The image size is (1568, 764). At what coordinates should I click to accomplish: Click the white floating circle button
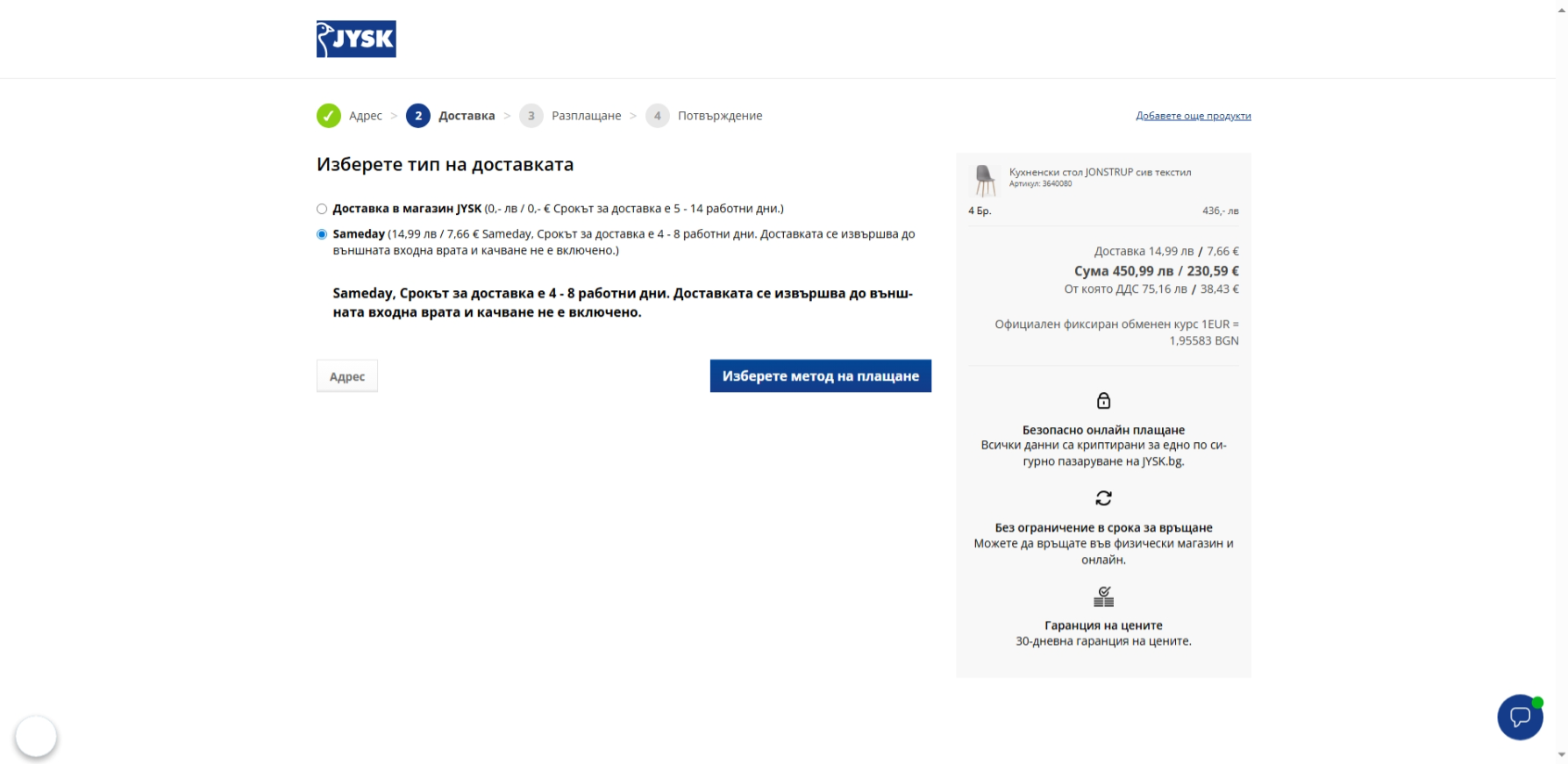36,736
